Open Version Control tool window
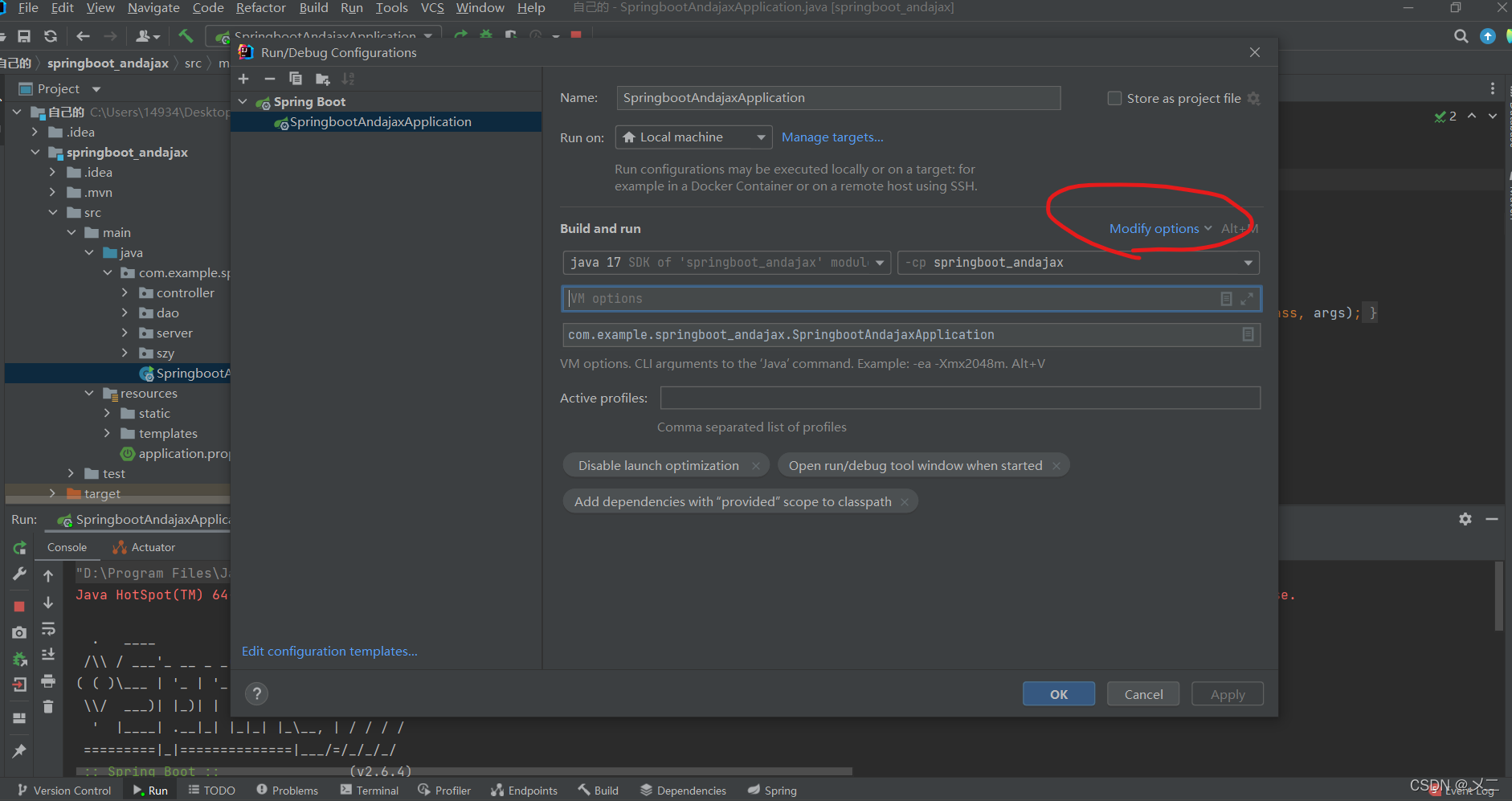The width and height of the screenshot is (1512, 801). 64,791
